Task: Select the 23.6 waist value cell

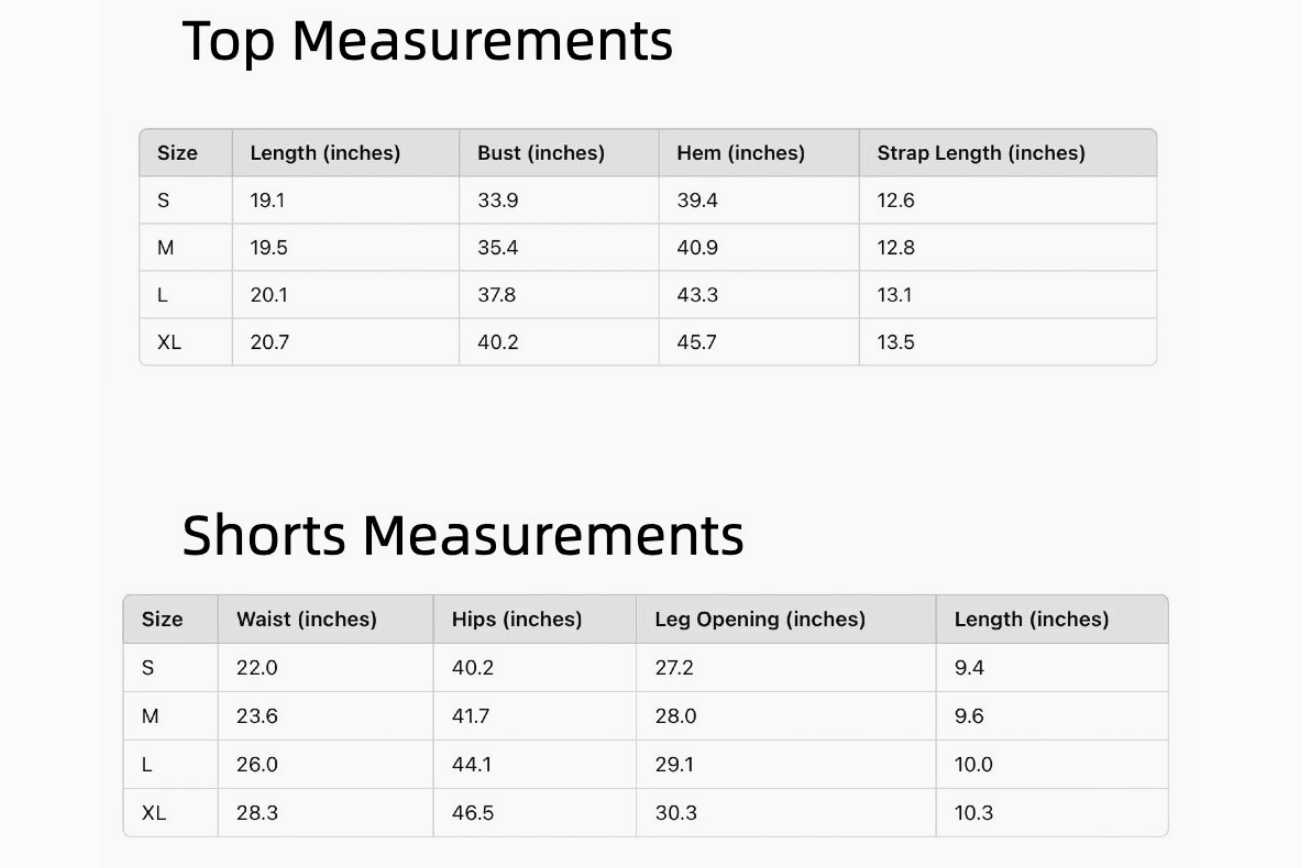Action: click(256, 716)
